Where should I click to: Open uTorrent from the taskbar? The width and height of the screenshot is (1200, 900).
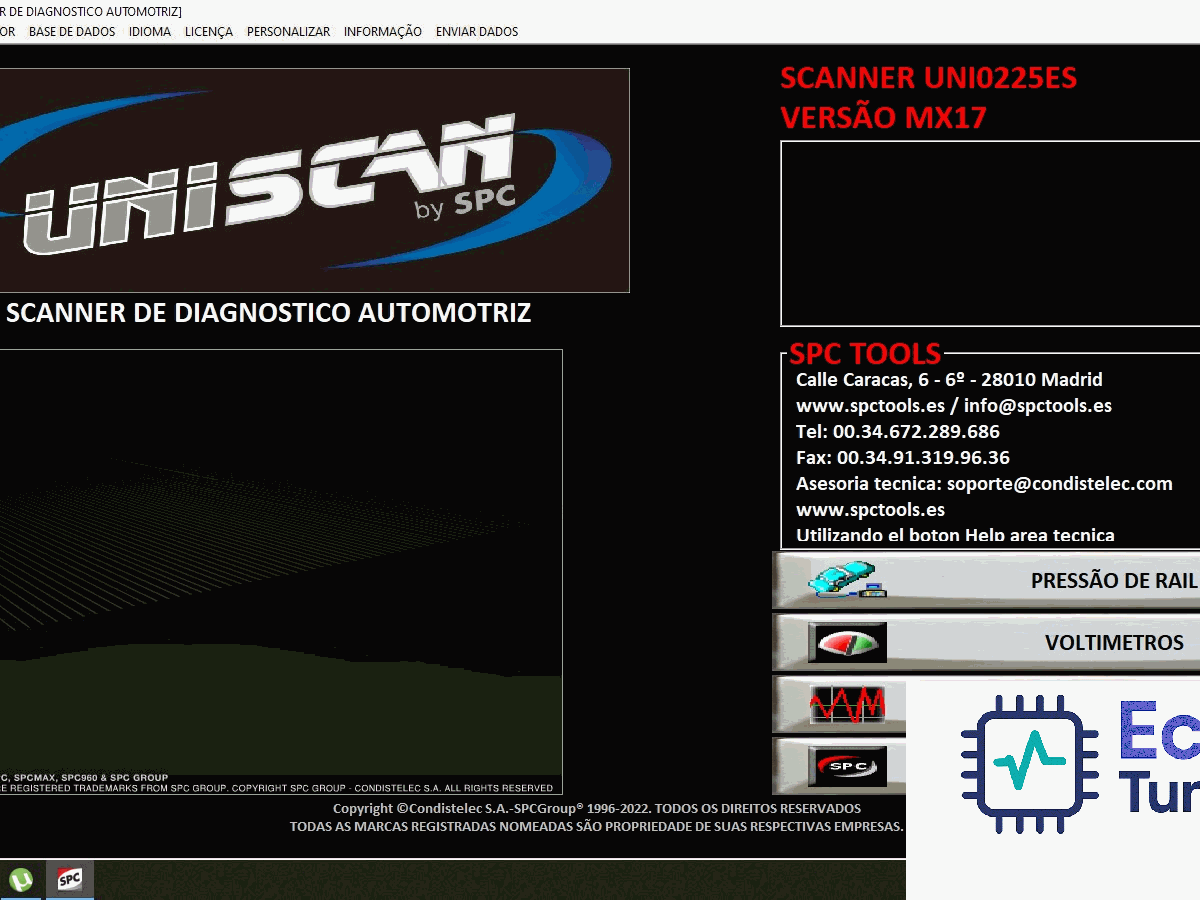point(22,880)
